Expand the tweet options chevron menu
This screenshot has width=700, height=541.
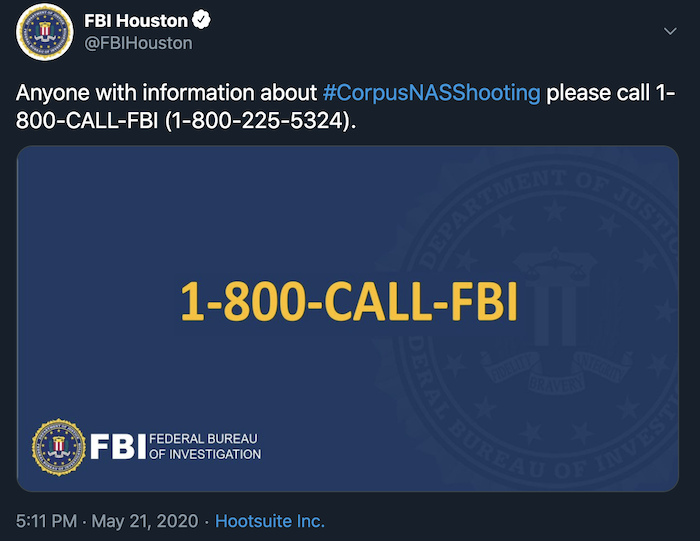click(670, 31)
